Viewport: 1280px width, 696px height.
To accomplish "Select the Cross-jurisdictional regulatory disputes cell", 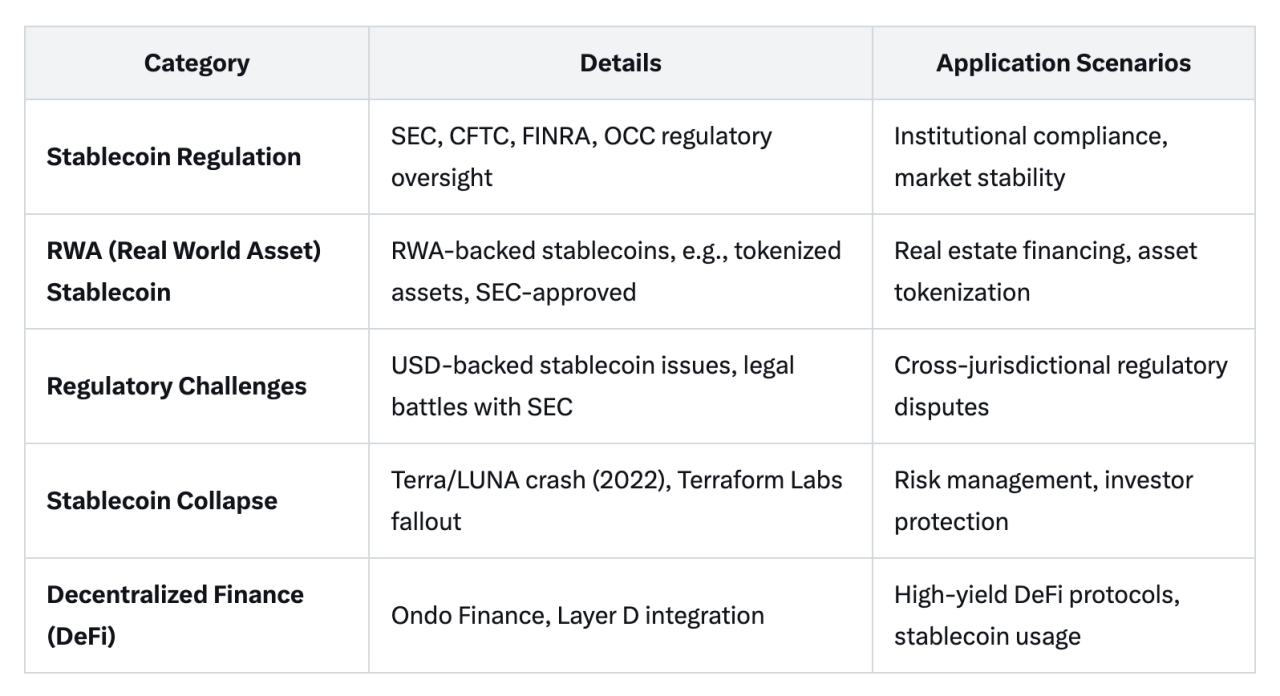I will [x=1060, y=386].
